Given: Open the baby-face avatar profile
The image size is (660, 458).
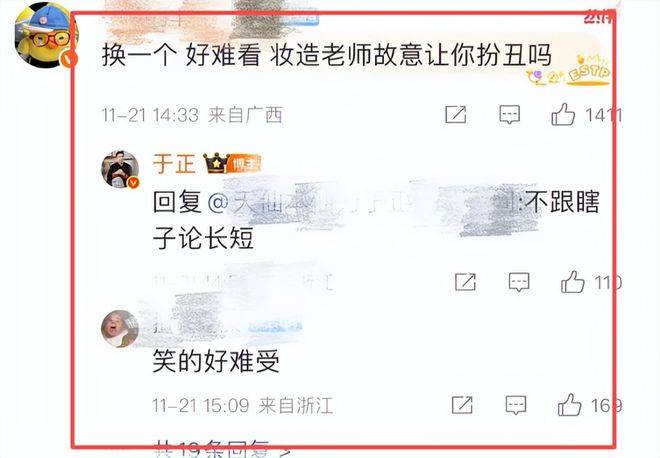Looking at the screenshot, I should coord(120,328).
